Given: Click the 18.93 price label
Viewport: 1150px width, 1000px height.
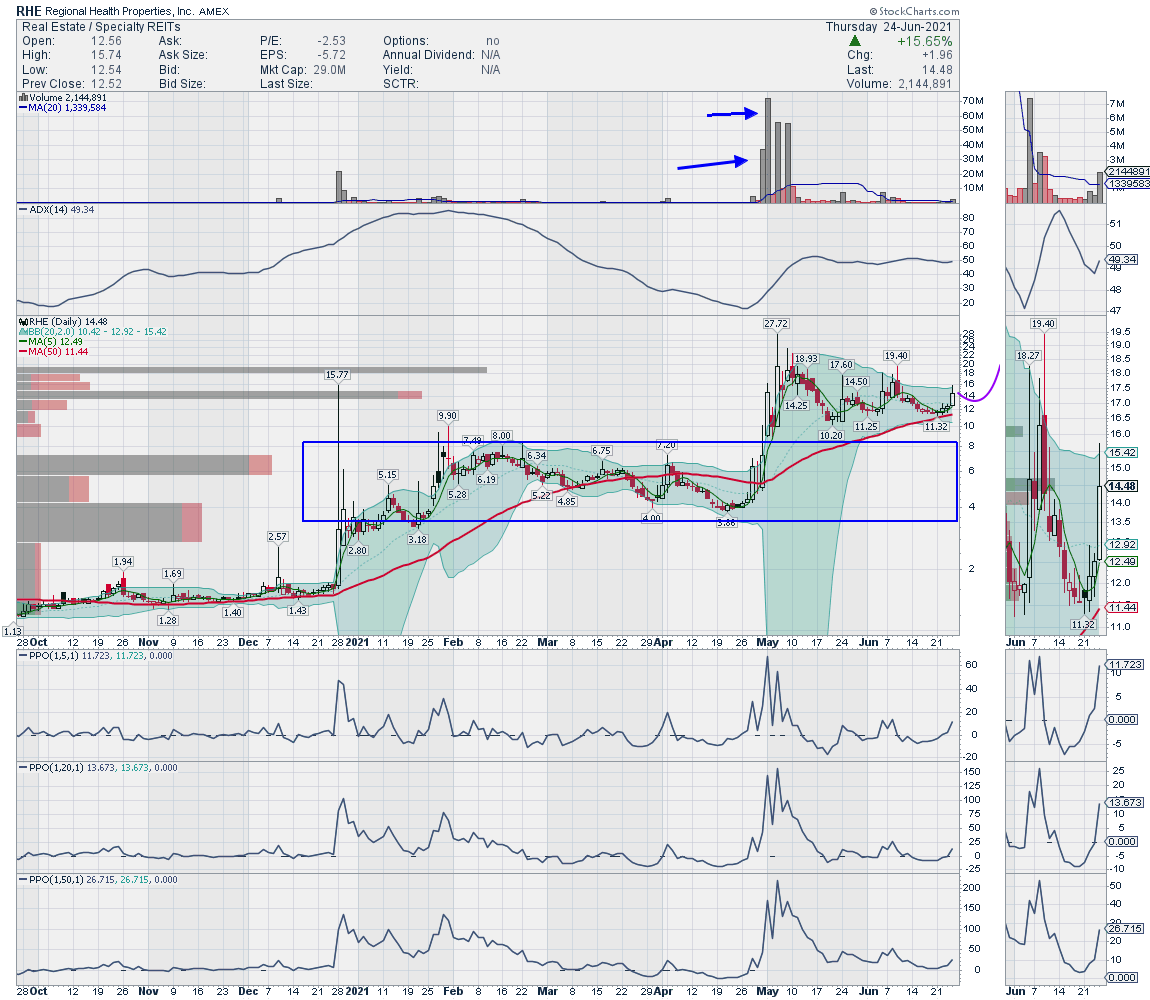Looking at the screenshot, I should (x=806, y=359).
